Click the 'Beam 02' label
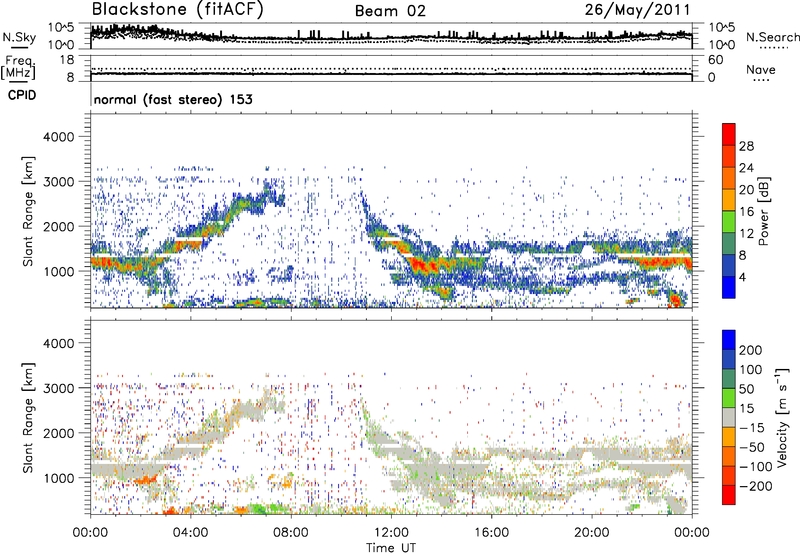This screenshot has width=800, height=554. click(x=390, y=11)
